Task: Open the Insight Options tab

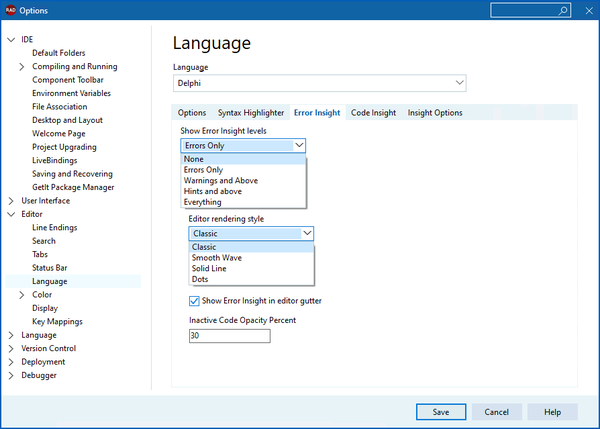Action: pos(435,113)
